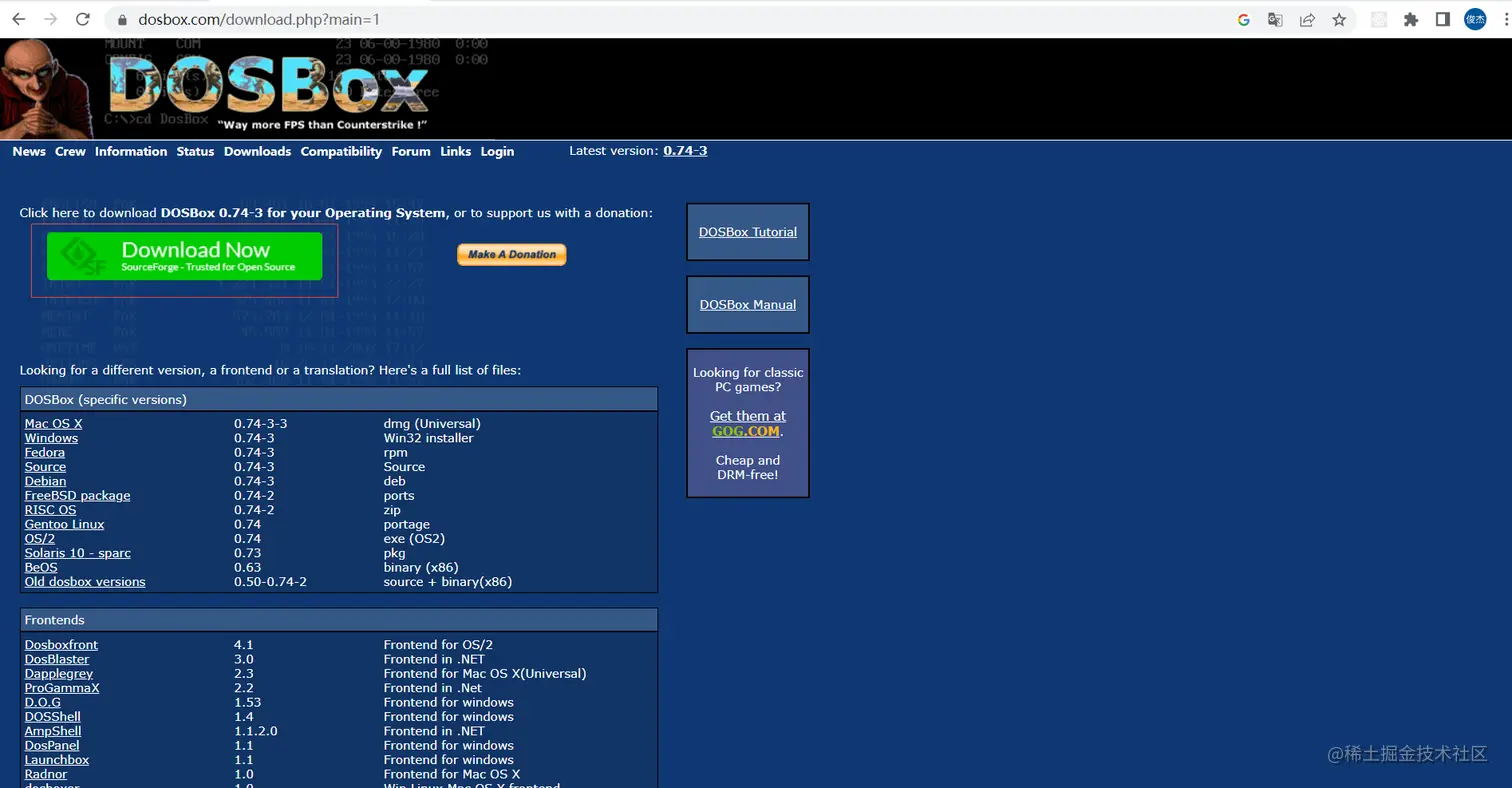
Task: View site info via the lock icon
Action: point(122,20)
